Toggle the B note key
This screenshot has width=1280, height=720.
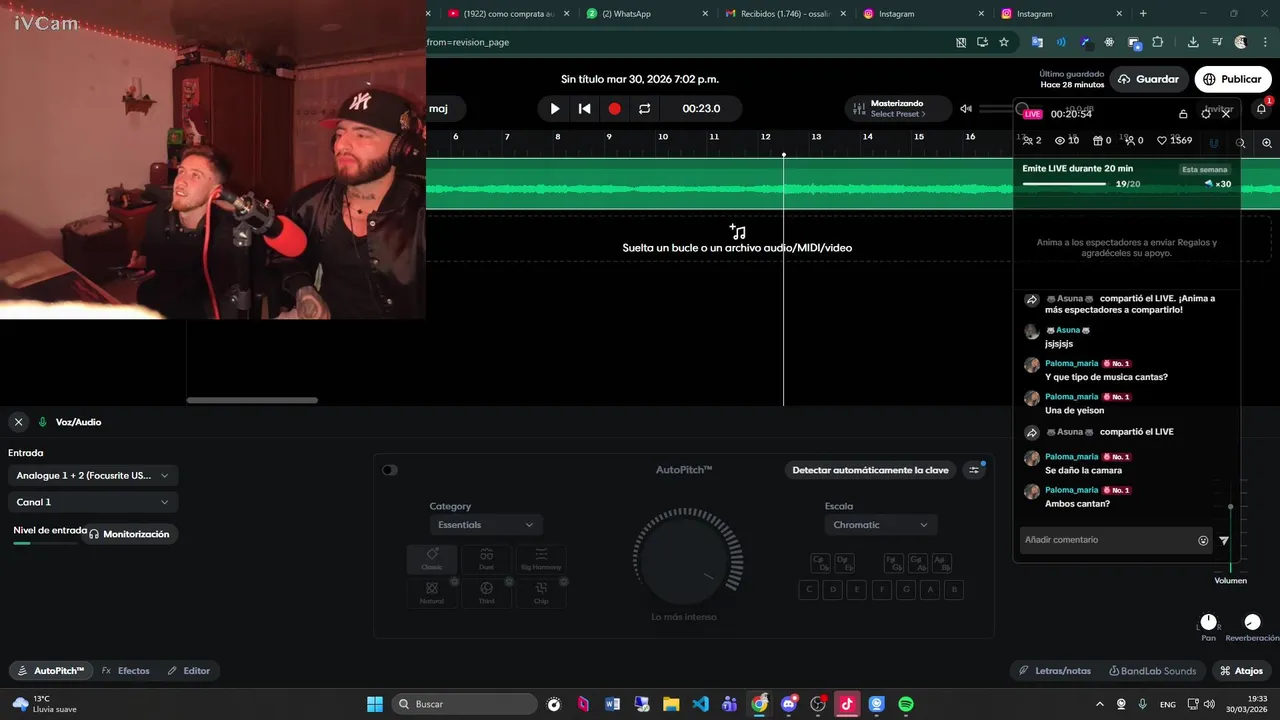click(955, 590)
